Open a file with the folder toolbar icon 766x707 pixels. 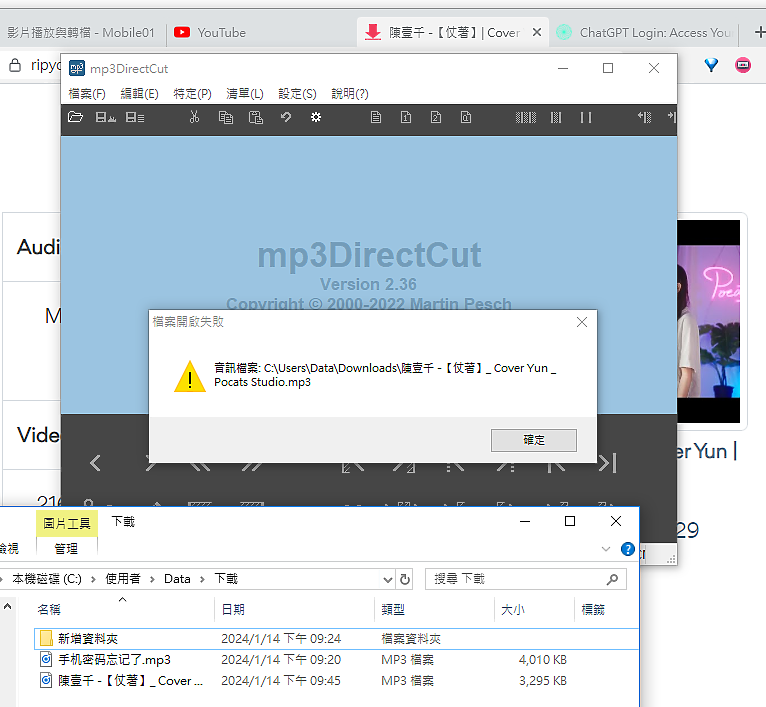click(75, 117)
